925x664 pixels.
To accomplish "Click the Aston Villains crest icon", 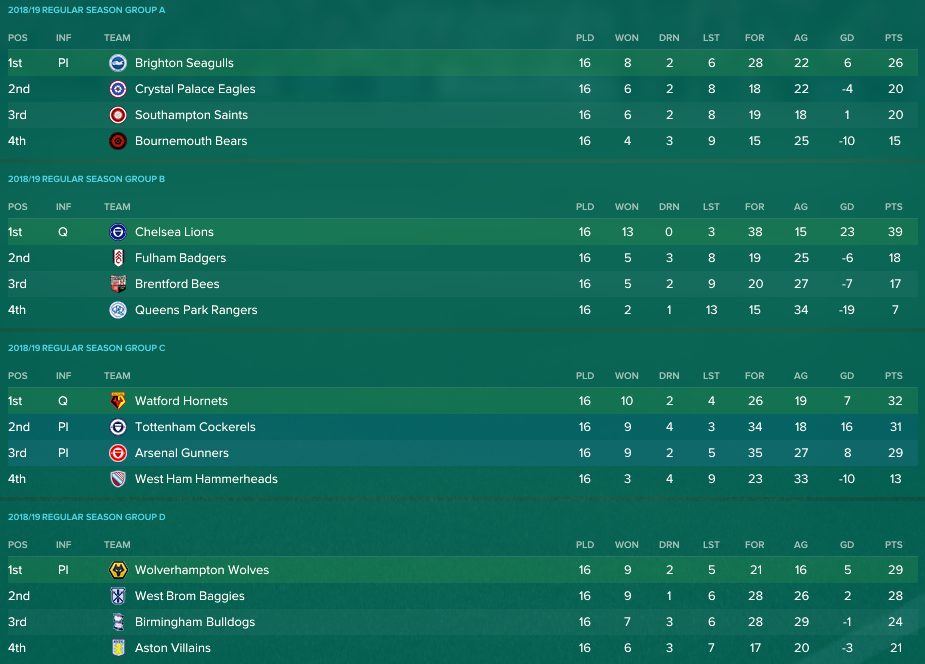I will pos(118,648).
